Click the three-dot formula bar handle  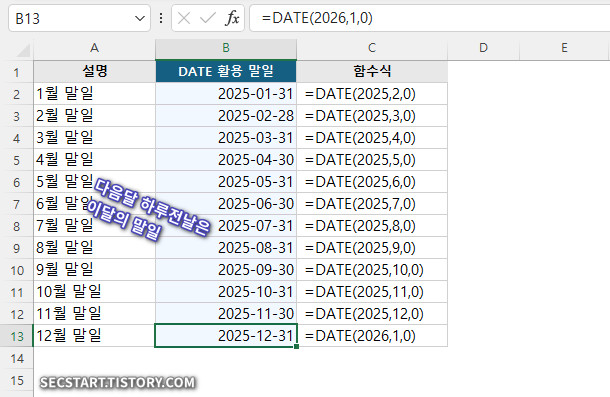click(x=161, y=18)
